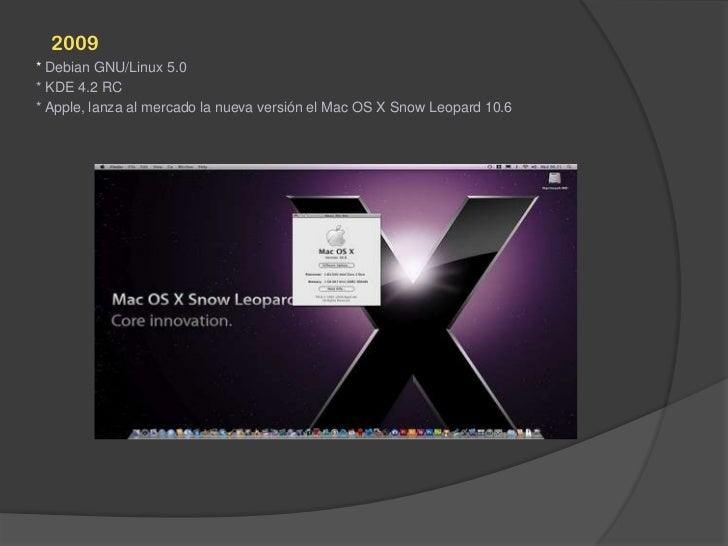Open the Edit menu
This screenshot has height=546, width=728.
click(x=143, y=167)
